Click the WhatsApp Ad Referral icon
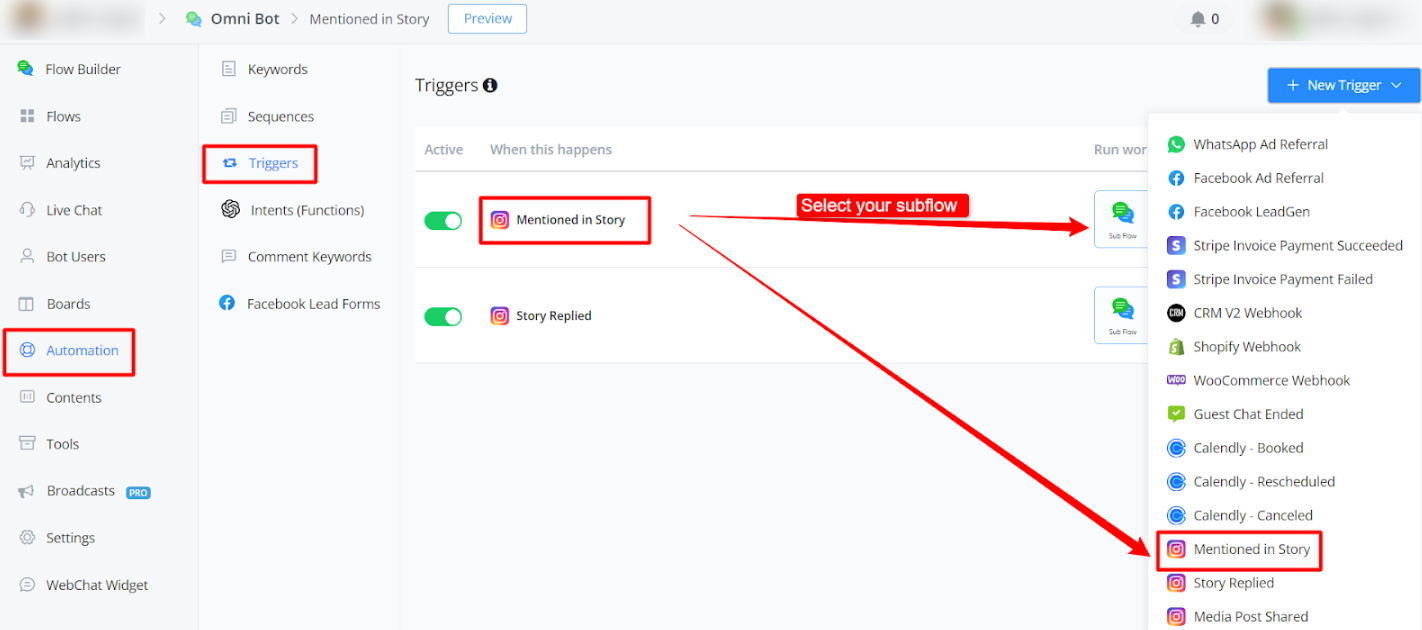 pos(1176,144)
